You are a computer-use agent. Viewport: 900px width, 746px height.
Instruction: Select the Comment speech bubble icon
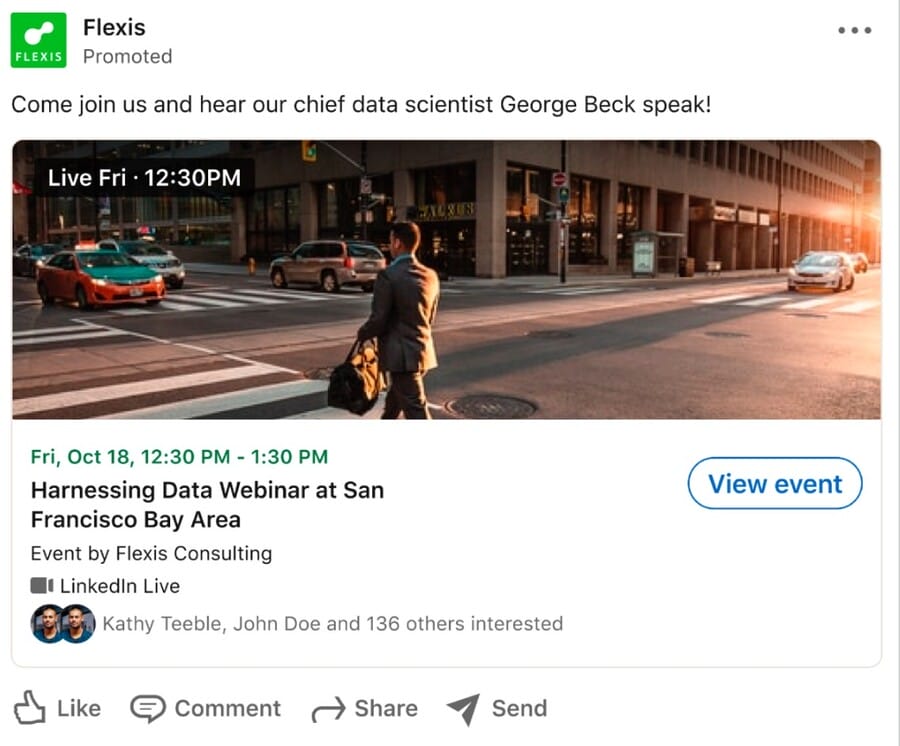(146, 708)
